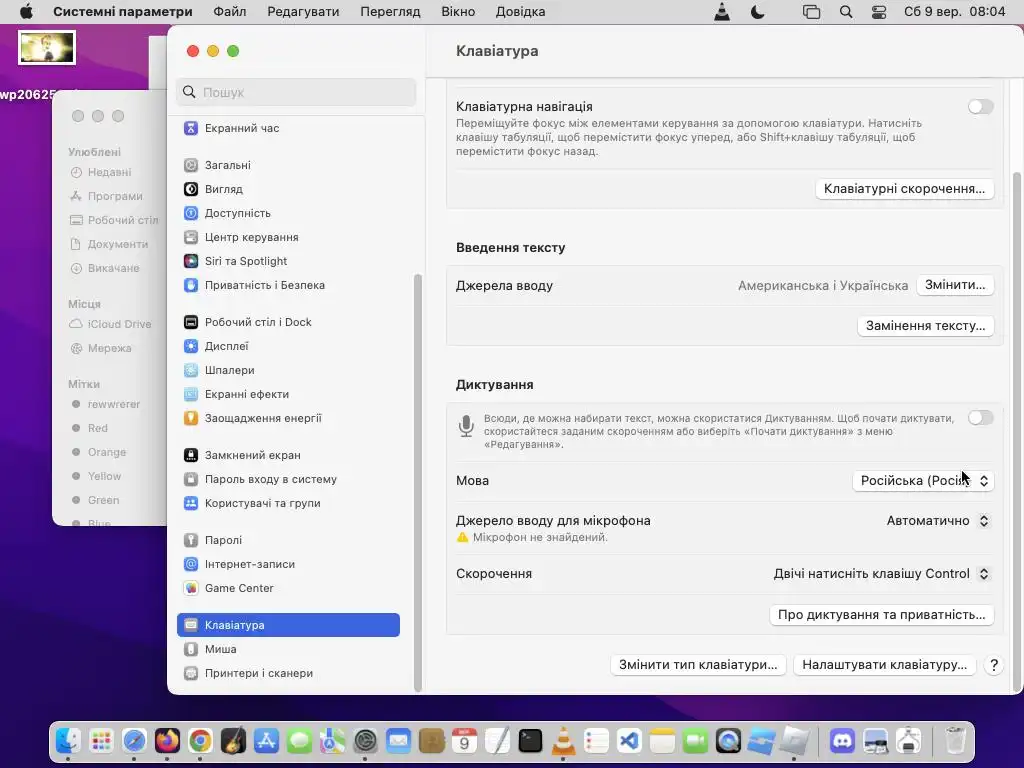This screenshot has height=768, width=1024.
Task: Click the help question mark button
Action: 993,665
